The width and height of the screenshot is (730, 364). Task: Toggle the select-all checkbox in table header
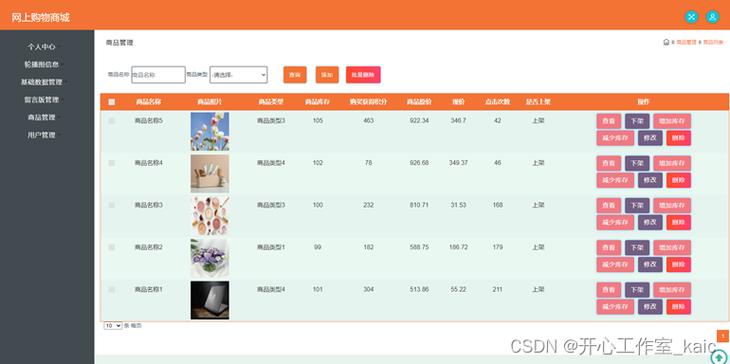click(112, 102)
